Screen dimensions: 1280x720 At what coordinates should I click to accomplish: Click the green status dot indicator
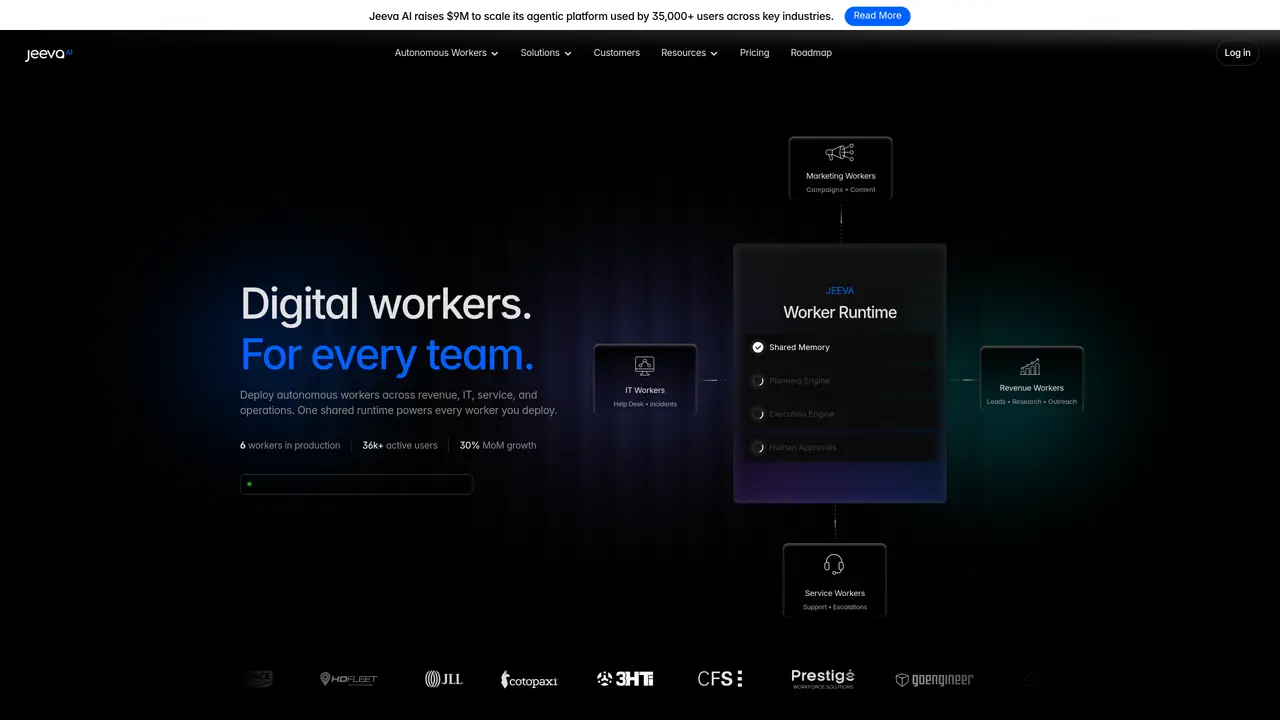(249, 484)
